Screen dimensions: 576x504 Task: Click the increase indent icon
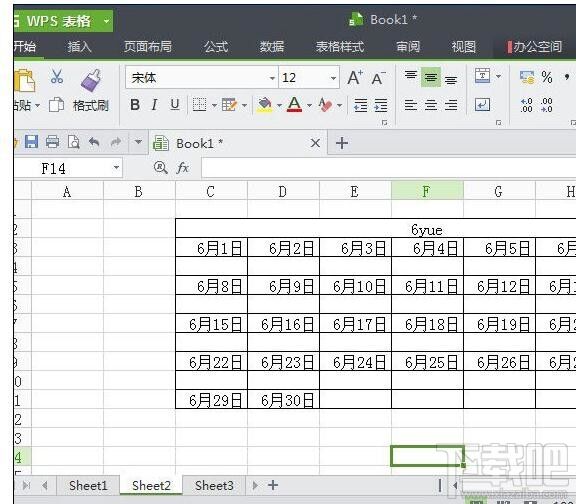point(381,105)
